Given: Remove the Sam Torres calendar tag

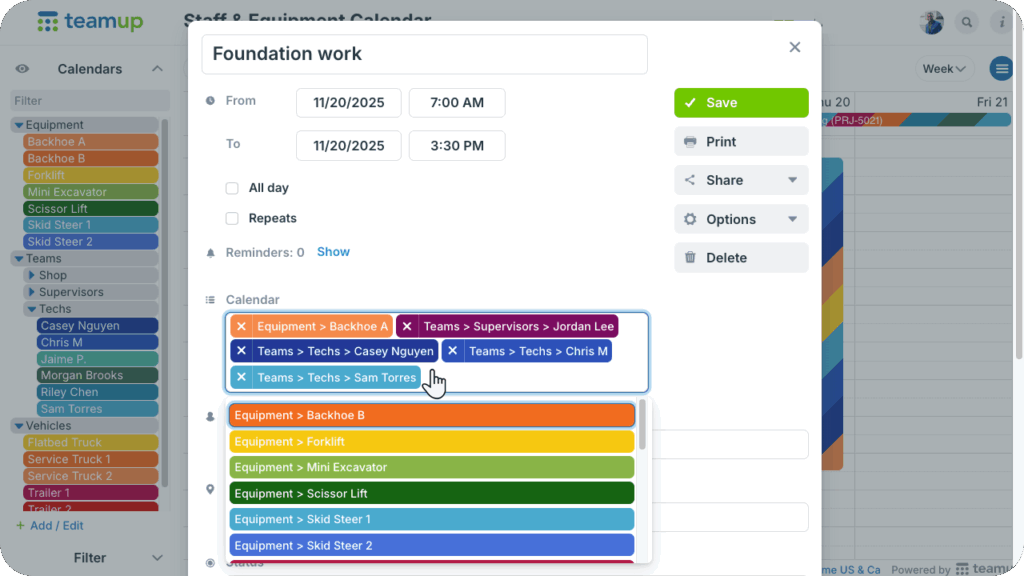Looking at the screenshot, I should coord(241,377).
